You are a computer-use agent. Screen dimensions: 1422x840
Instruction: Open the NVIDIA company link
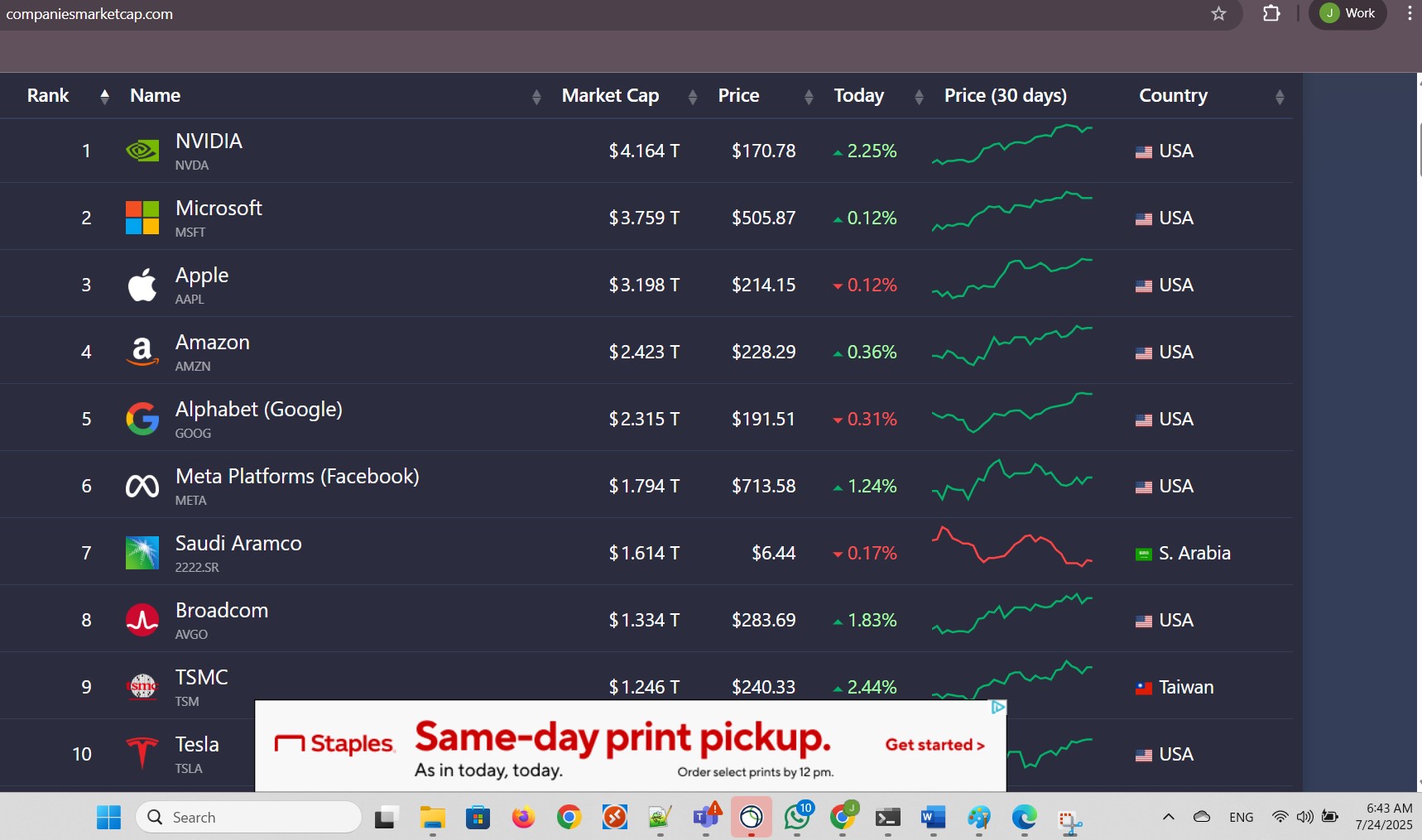[x=209, y=142]
